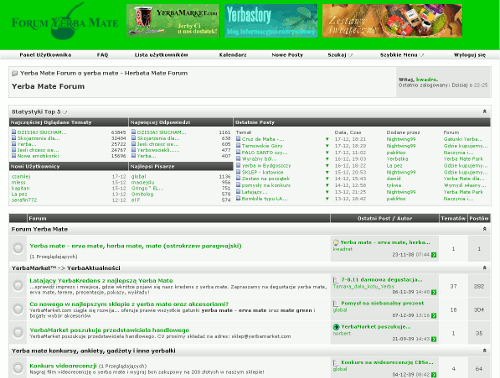Collapse the Yerba mate konkursy category
This screenshot has height=378, width=500.
[x=484, y=350]
